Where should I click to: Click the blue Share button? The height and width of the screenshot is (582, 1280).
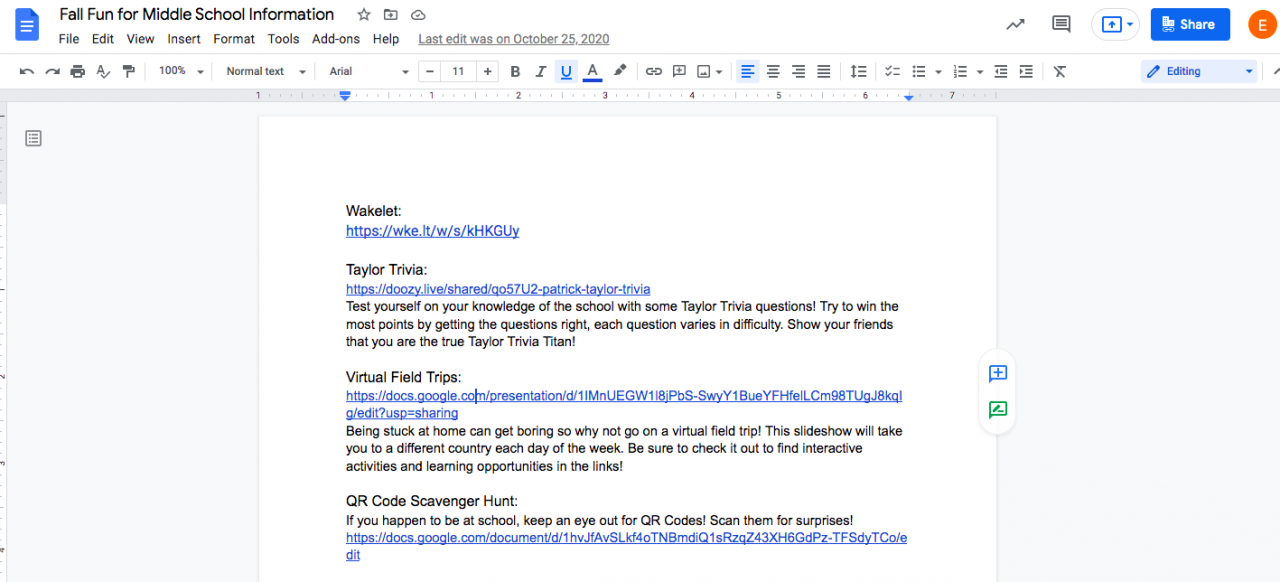click(1190, 24)
